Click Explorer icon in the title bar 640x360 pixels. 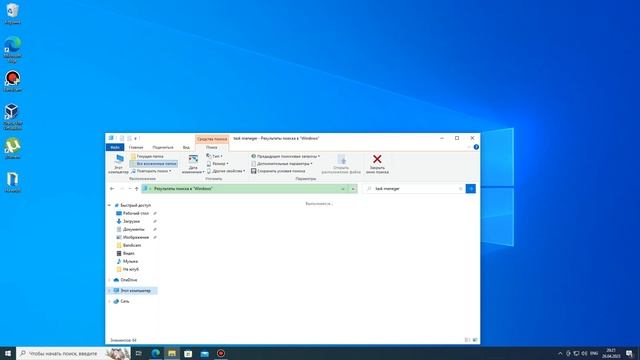(x=111, y=138)
